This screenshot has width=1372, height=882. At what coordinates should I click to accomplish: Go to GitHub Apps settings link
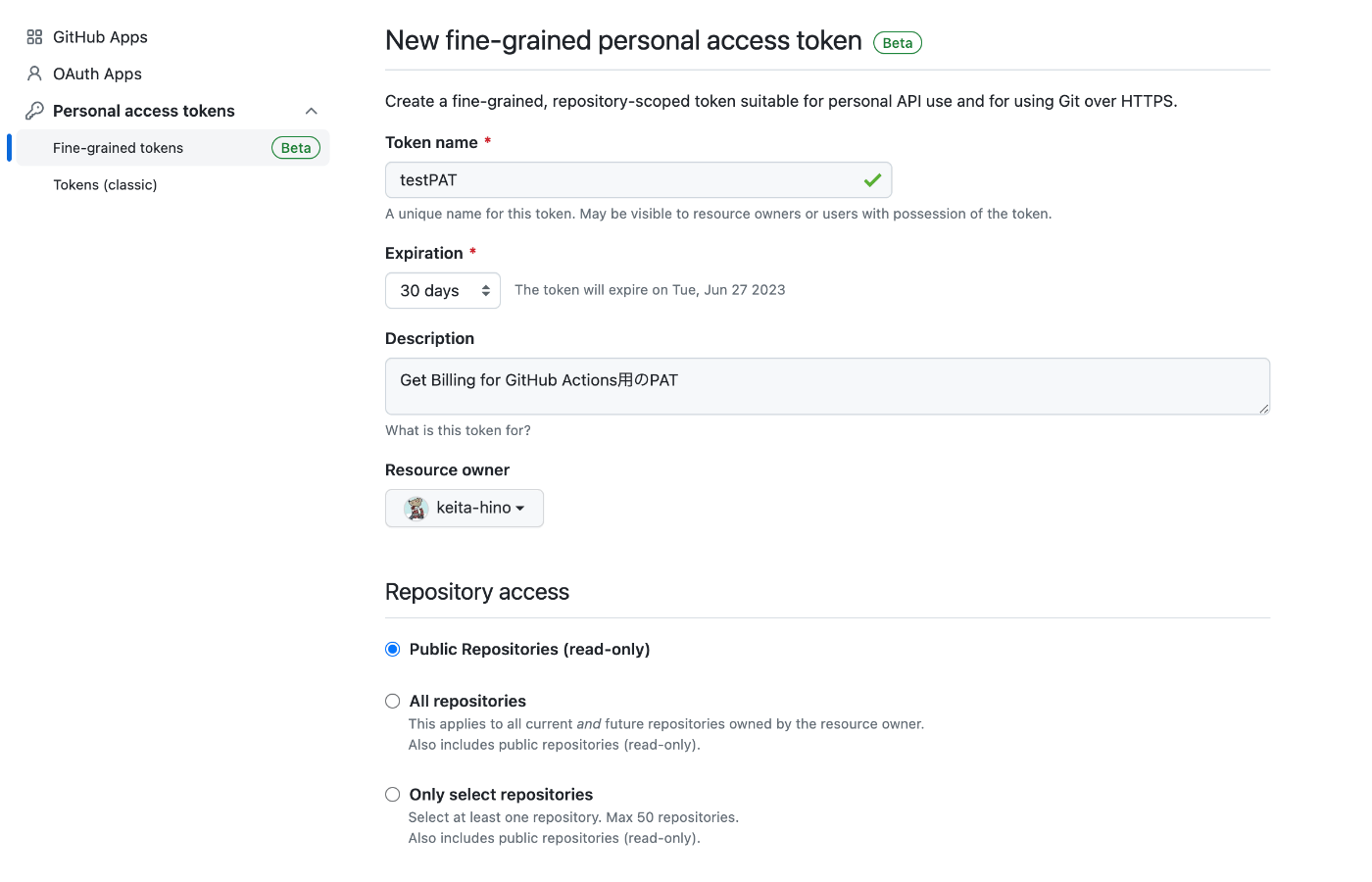tap(100, 37)
